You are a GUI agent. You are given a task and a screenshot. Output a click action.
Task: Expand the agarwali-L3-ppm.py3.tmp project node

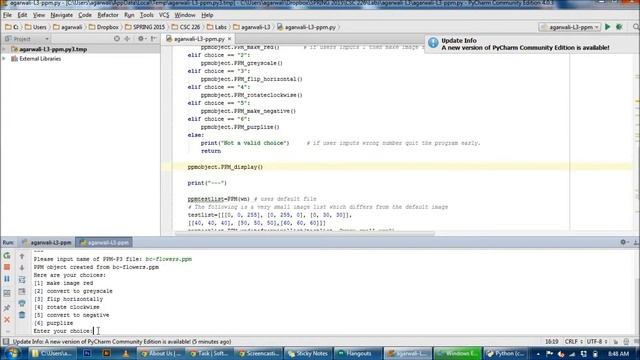pyautogui.click(x=4, y=49)
